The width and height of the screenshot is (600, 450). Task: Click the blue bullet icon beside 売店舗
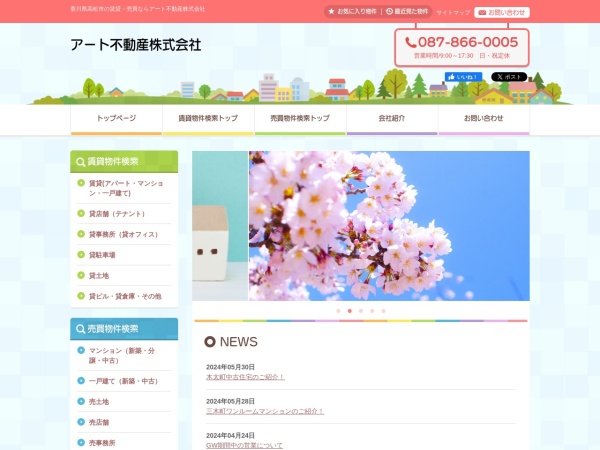[x=81, y=422]
